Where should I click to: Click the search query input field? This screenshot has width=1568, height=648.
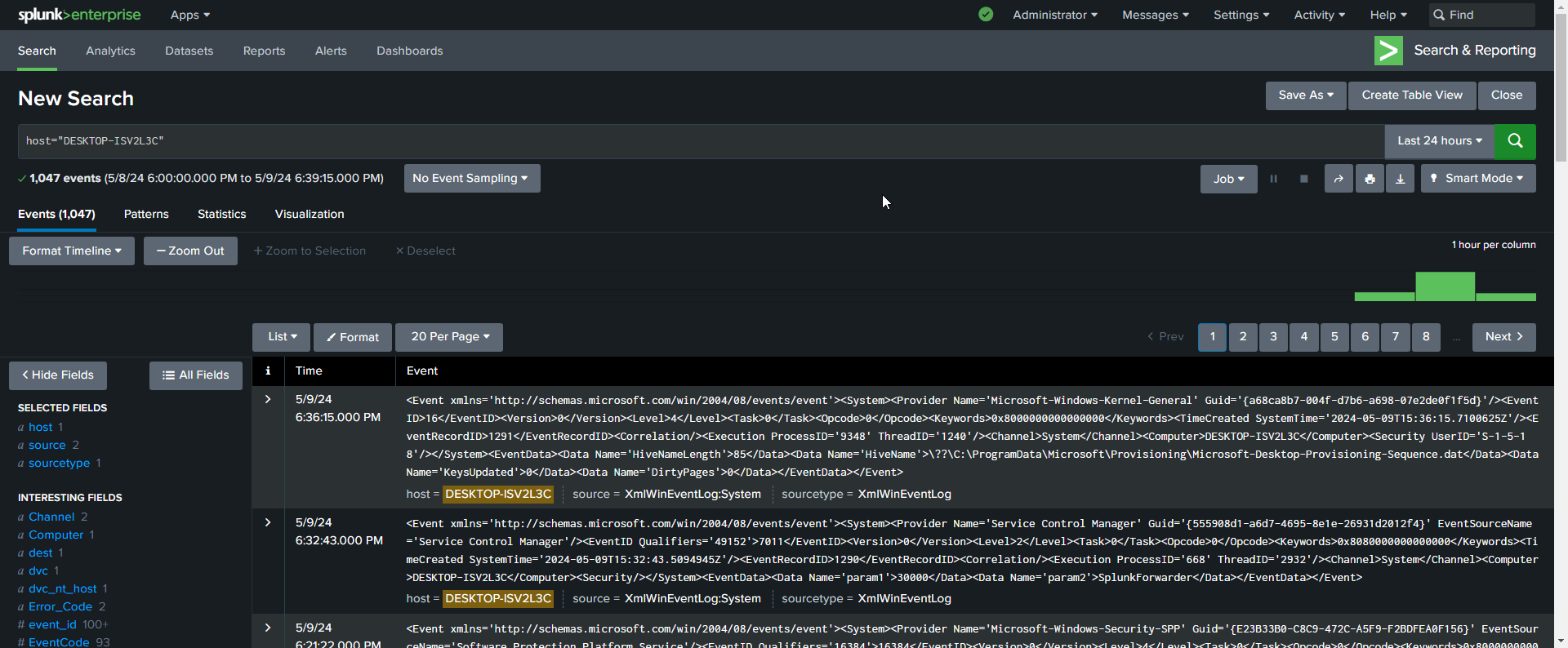(701, 141)
